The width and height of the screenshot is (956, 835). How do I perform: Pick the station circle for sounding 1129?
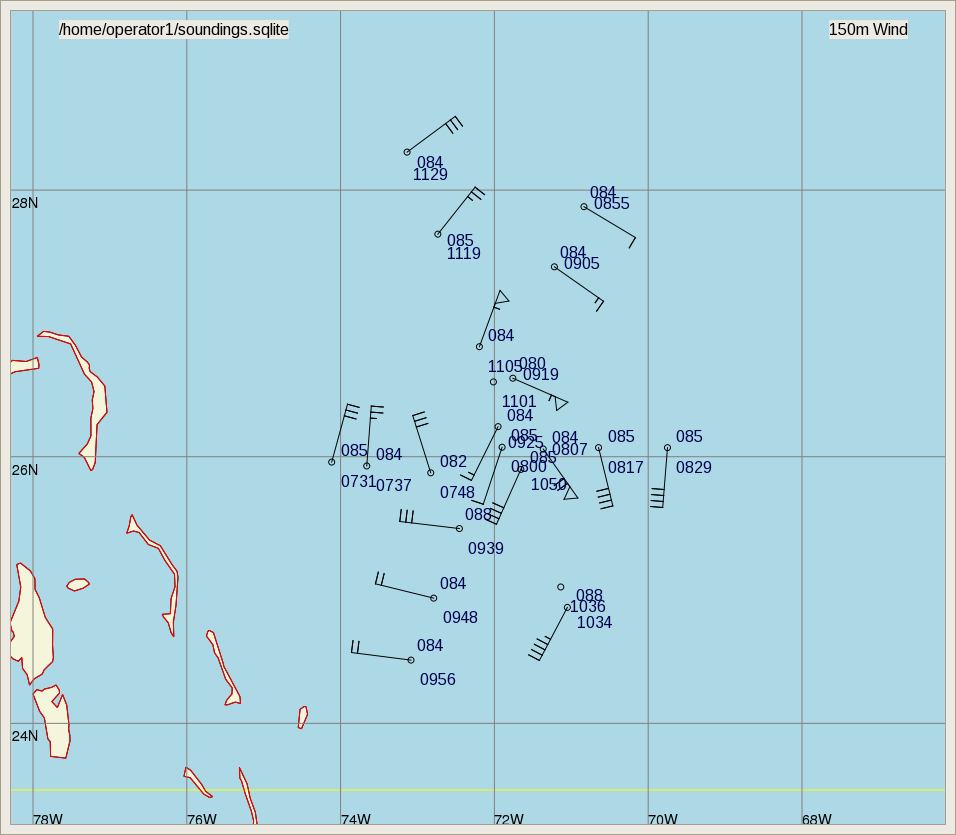click(x=407, y=152)
